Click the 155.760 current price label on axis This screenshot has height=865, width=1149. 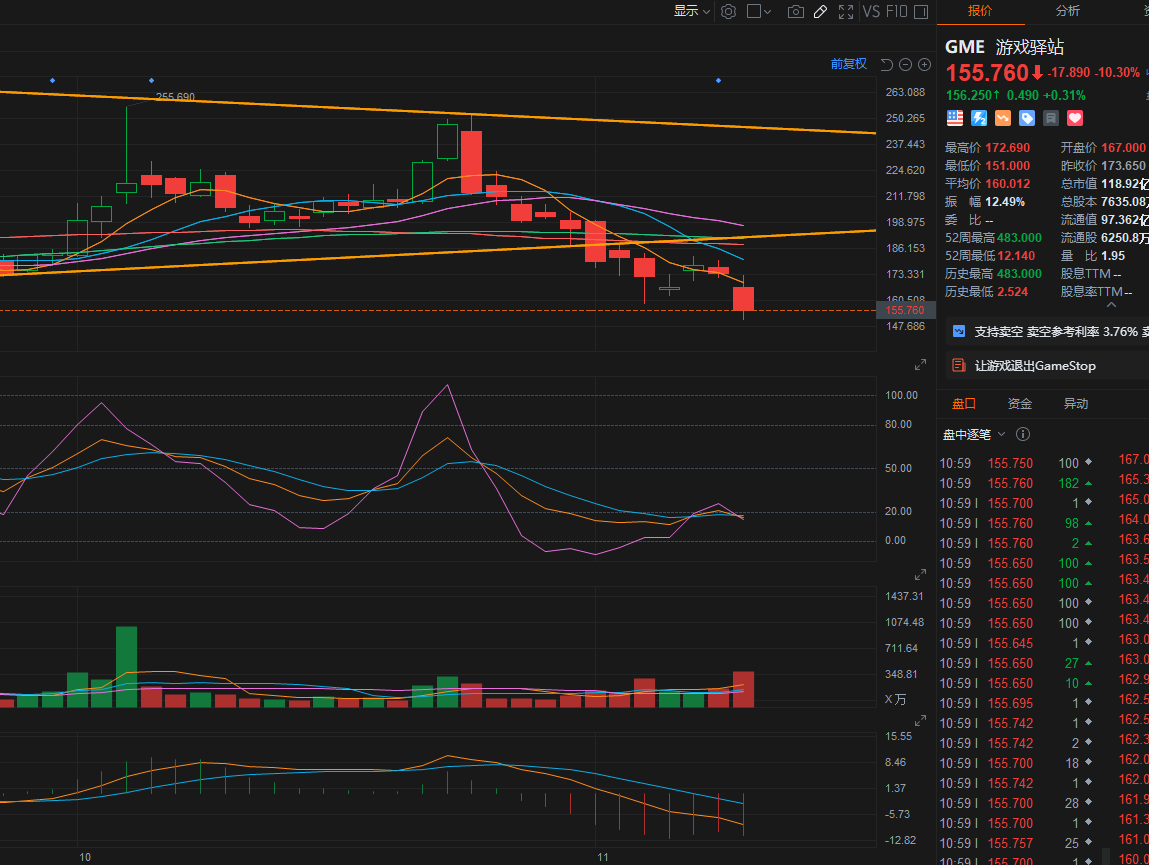point(905,310)
